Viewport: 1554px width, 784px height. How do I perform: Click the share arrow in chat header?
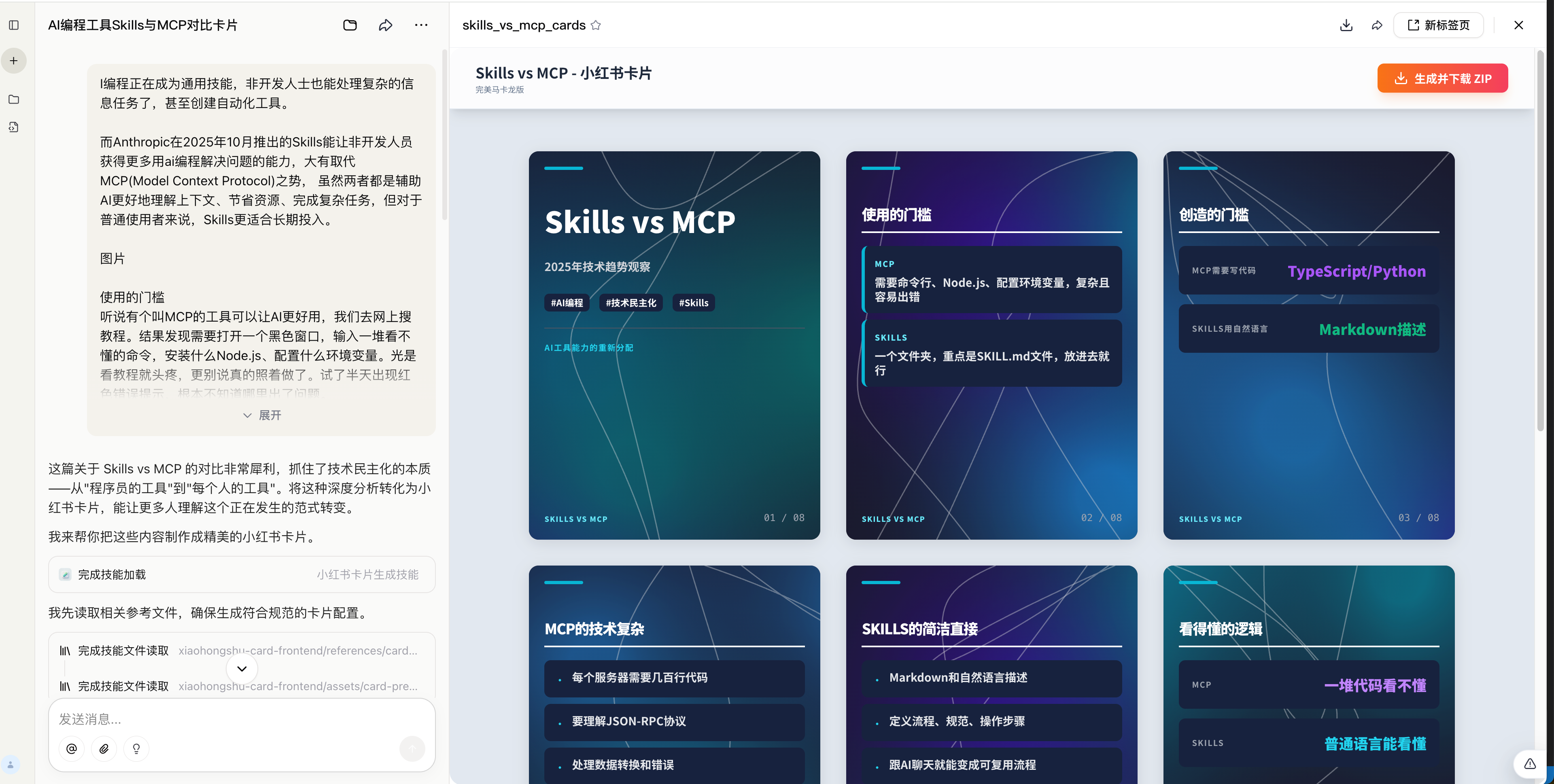[x=386, y=25]
